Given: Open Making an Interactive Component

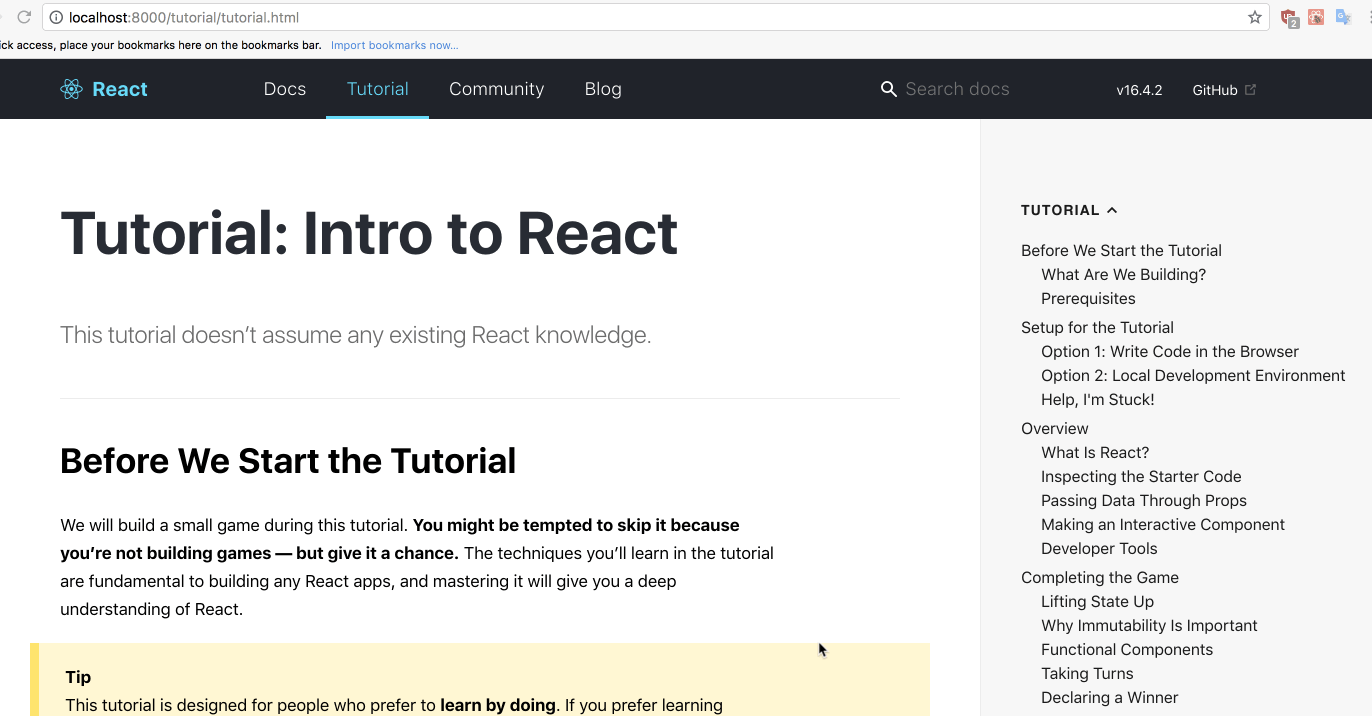Looking at the screenshot, I should pyautogui.click(x=1163, y=524).
